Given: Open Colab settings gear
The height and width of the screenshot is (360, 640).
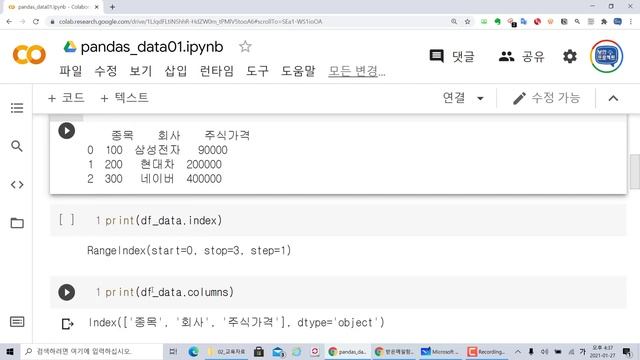Looking at the screenshot, I should click(570, 56).
